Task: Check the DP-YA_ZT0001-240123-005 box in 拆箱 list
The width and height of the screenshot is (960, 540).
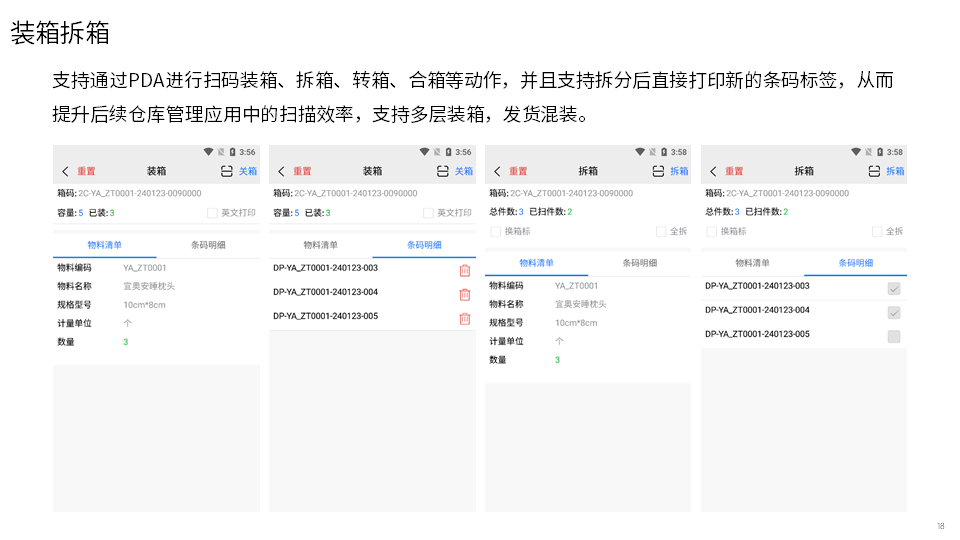Action: pos(894,336)
